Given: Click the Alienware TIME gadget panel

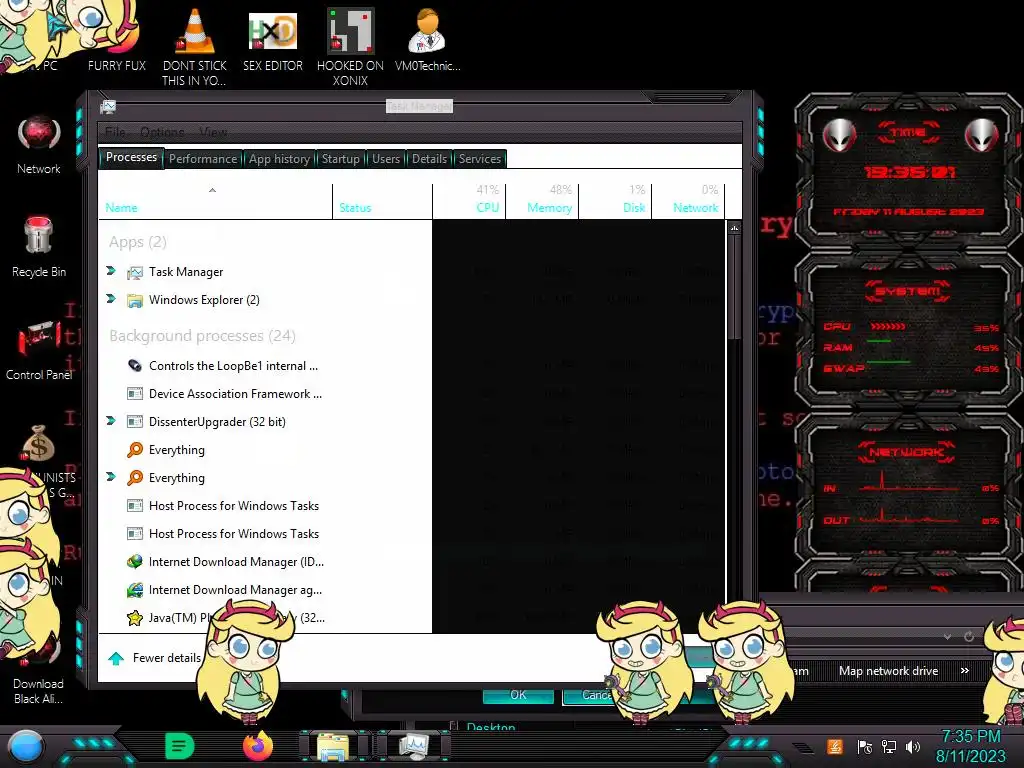Looking at the screenshot, I should (x=909, y=172).
